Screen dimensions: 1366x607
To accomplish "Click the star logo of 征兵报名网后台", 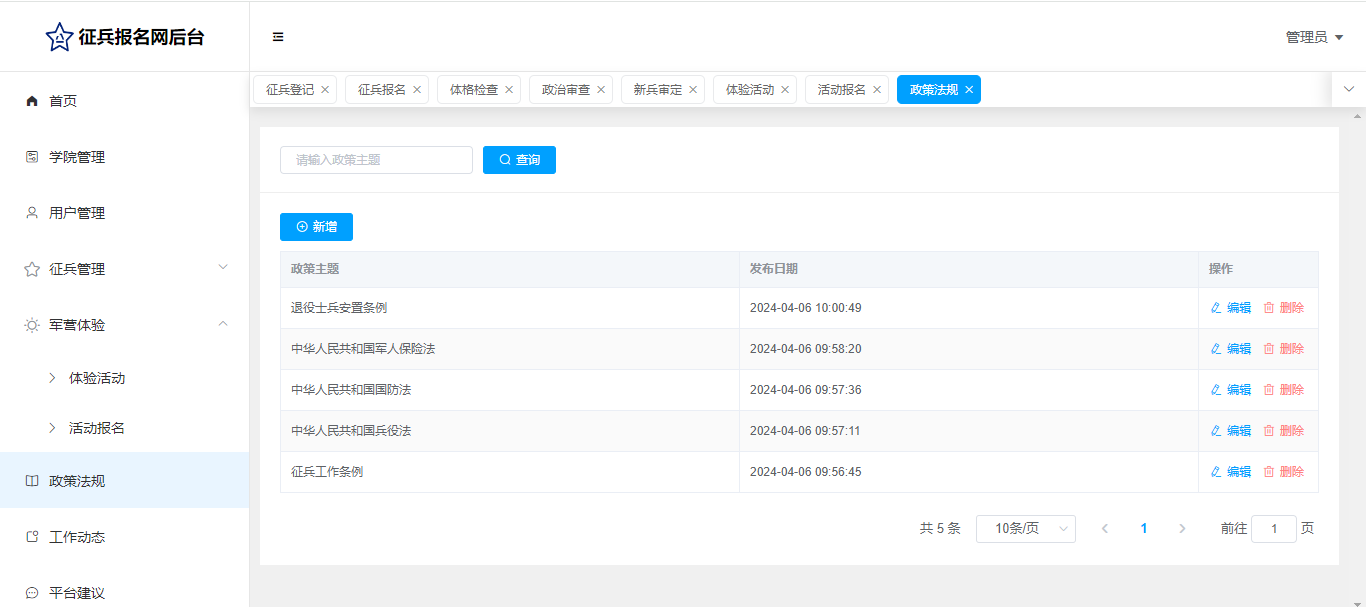I will tap(59, 37).
